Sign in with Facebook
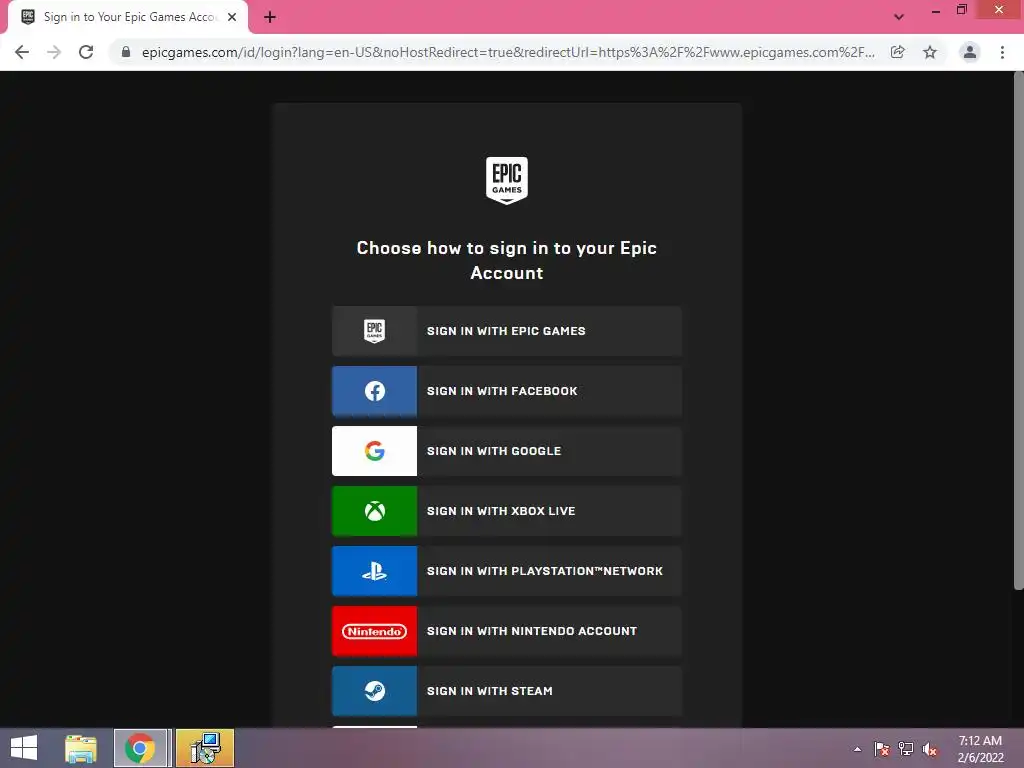1024x768 pixels. (x=507, y=391)
